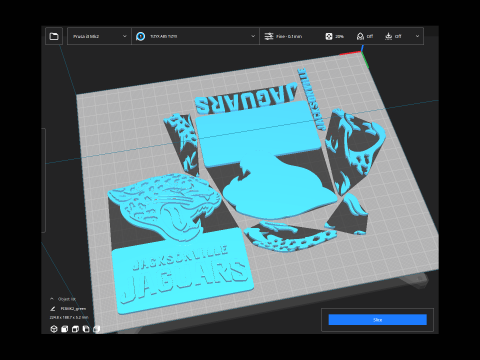This screenshot has height=360, width=480.
Task: Select the upside-down JAGUARS text model
Action: tap(246, 98)
